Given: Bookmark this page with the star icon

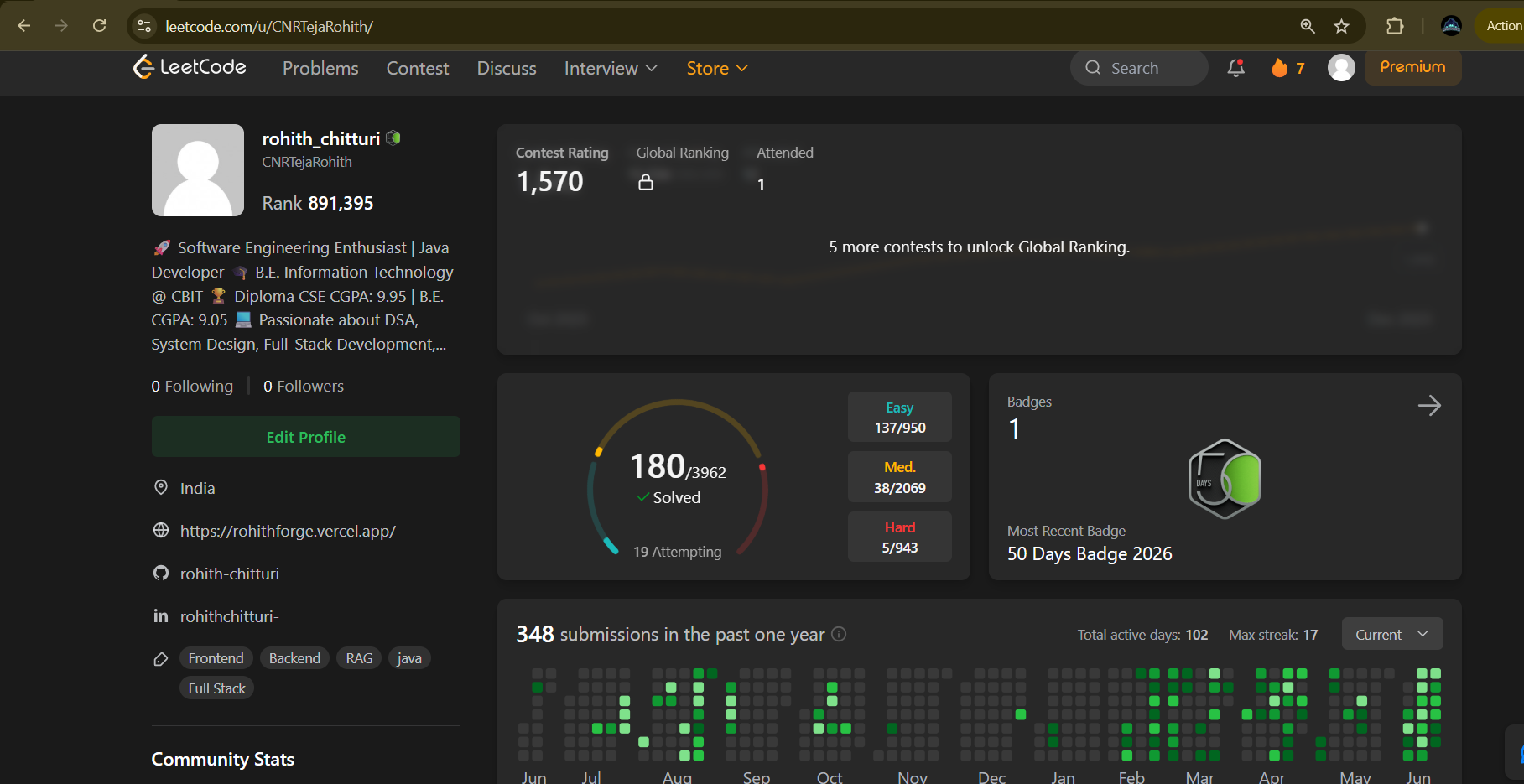Looking at the screenshot, I should 1342,26.
